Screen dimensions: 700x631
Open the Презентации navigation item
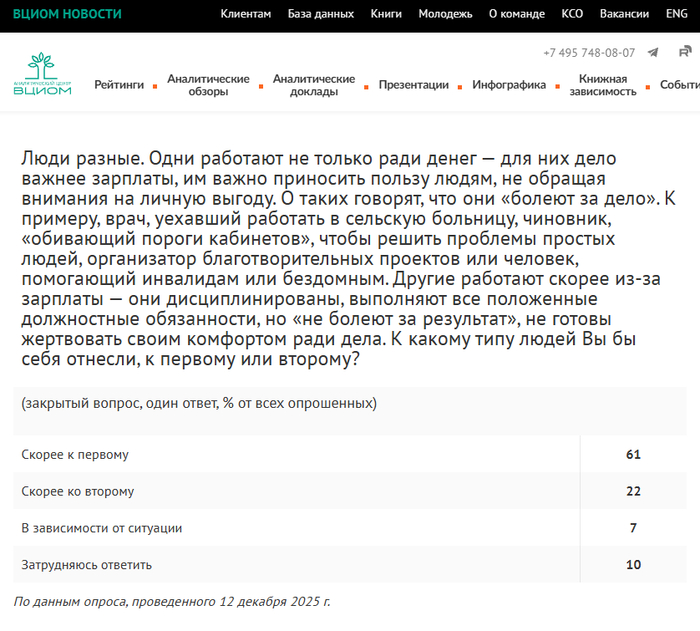point(413,85)
